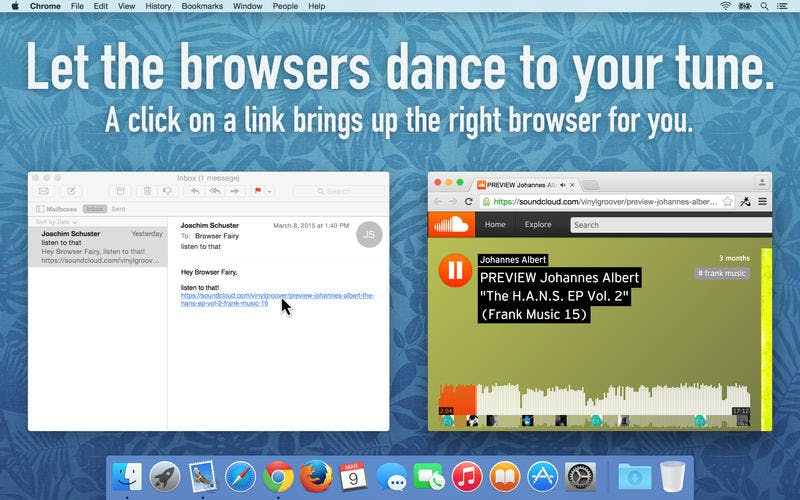Click the Reply arrow in Mail toolbar
The image size is (800, 500).
pos(195,191)
